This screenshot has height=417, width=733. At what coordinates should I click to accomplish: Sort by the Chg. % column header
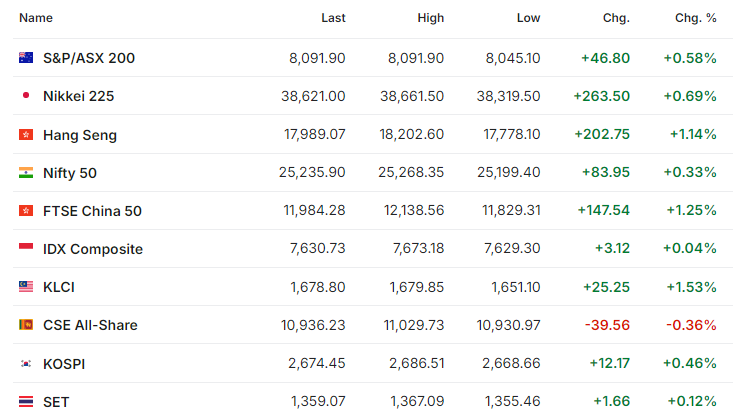[696, 18]
